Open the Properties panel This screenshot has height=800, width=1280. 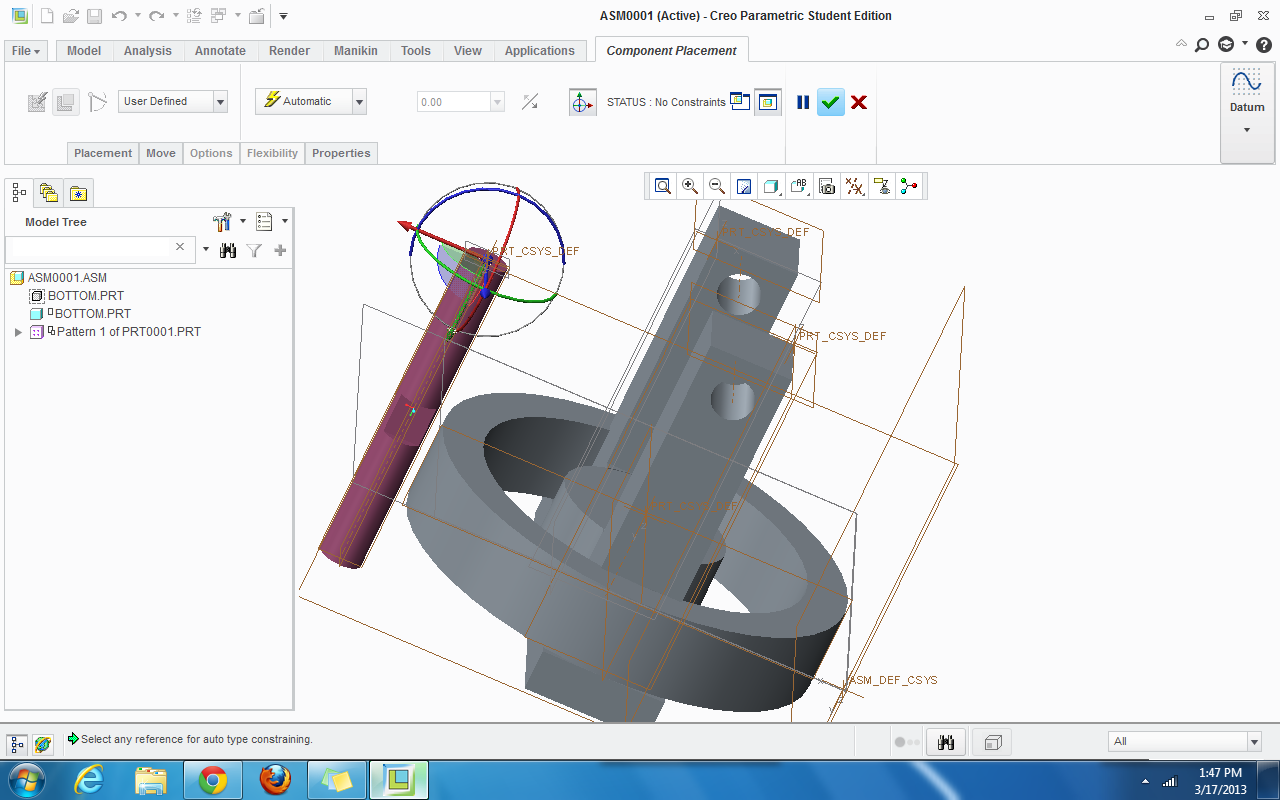(x=341, y=153)
